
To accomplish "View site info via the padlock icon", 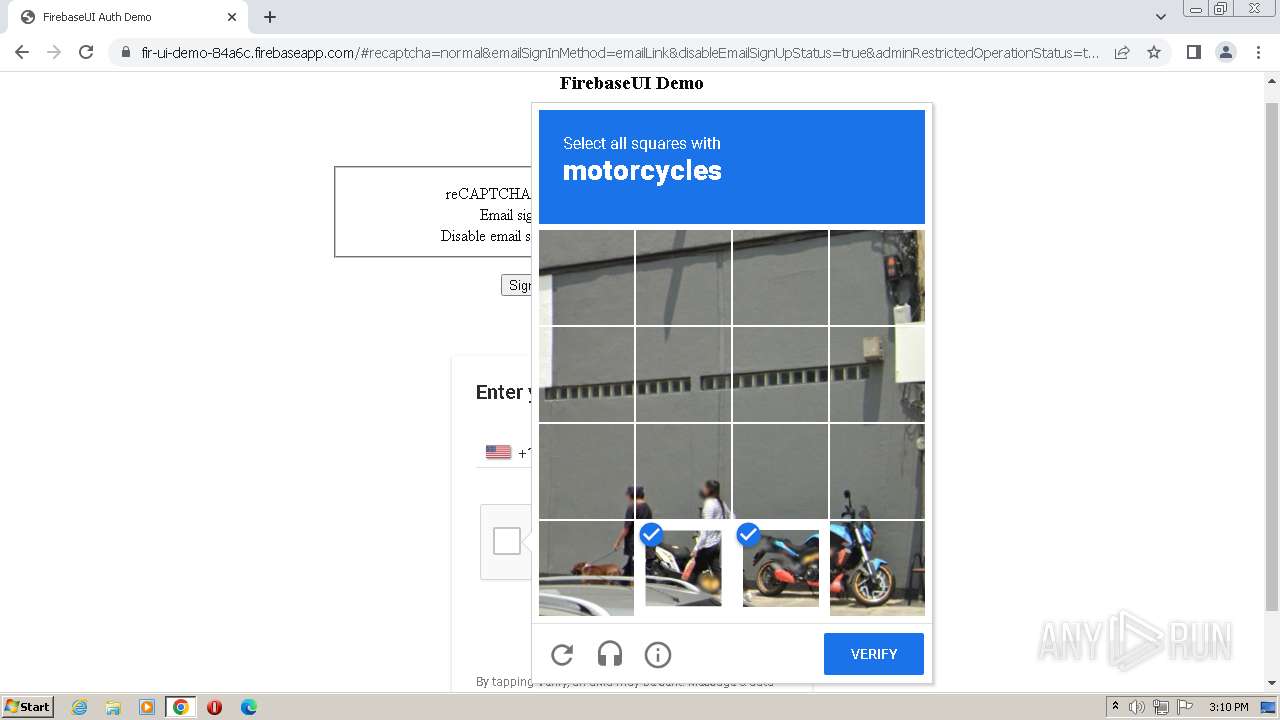I will click(x=125, y=52).
